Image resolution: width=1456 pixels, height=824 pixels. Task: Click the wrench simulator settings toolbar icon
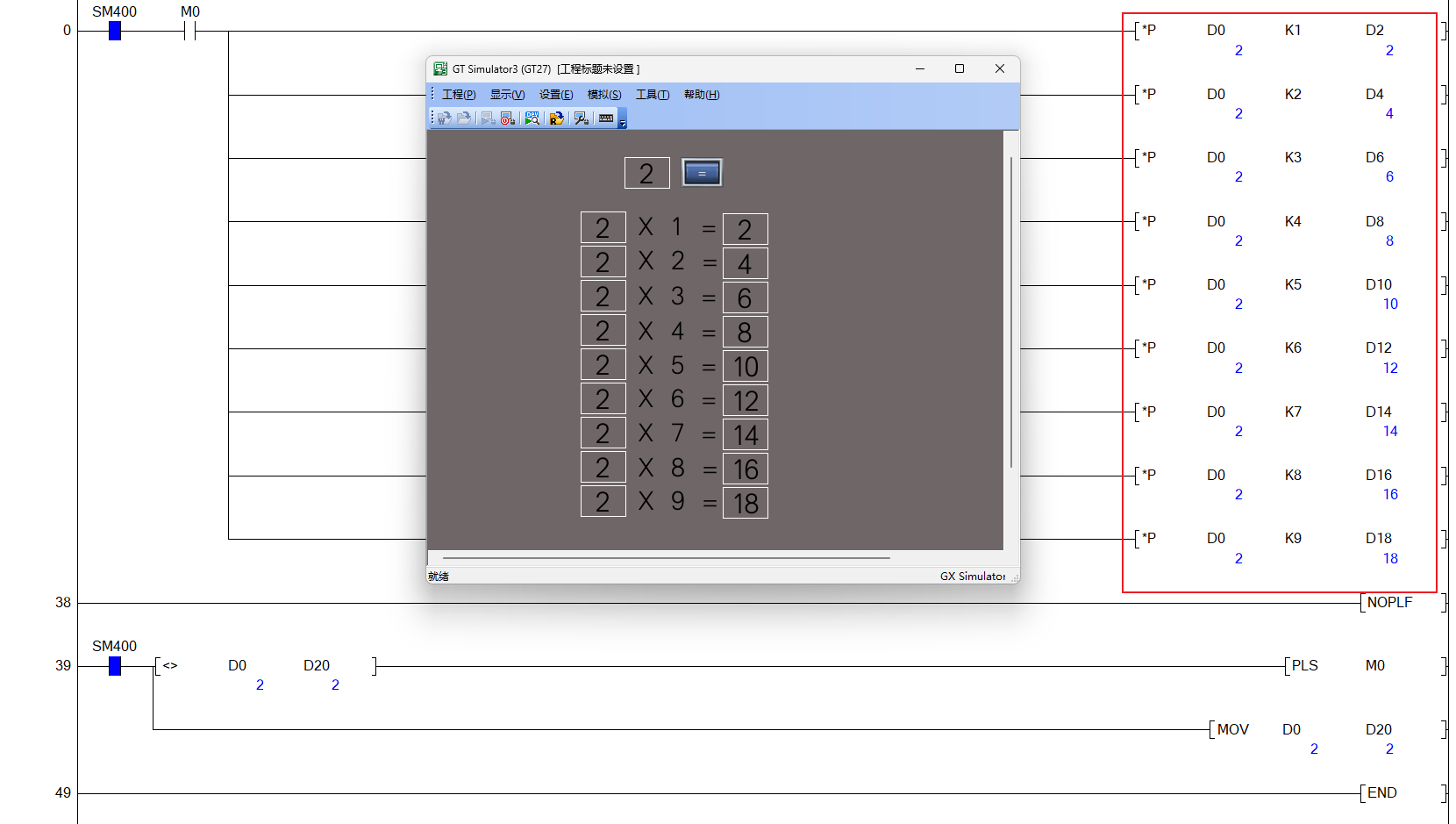point(581,118)
